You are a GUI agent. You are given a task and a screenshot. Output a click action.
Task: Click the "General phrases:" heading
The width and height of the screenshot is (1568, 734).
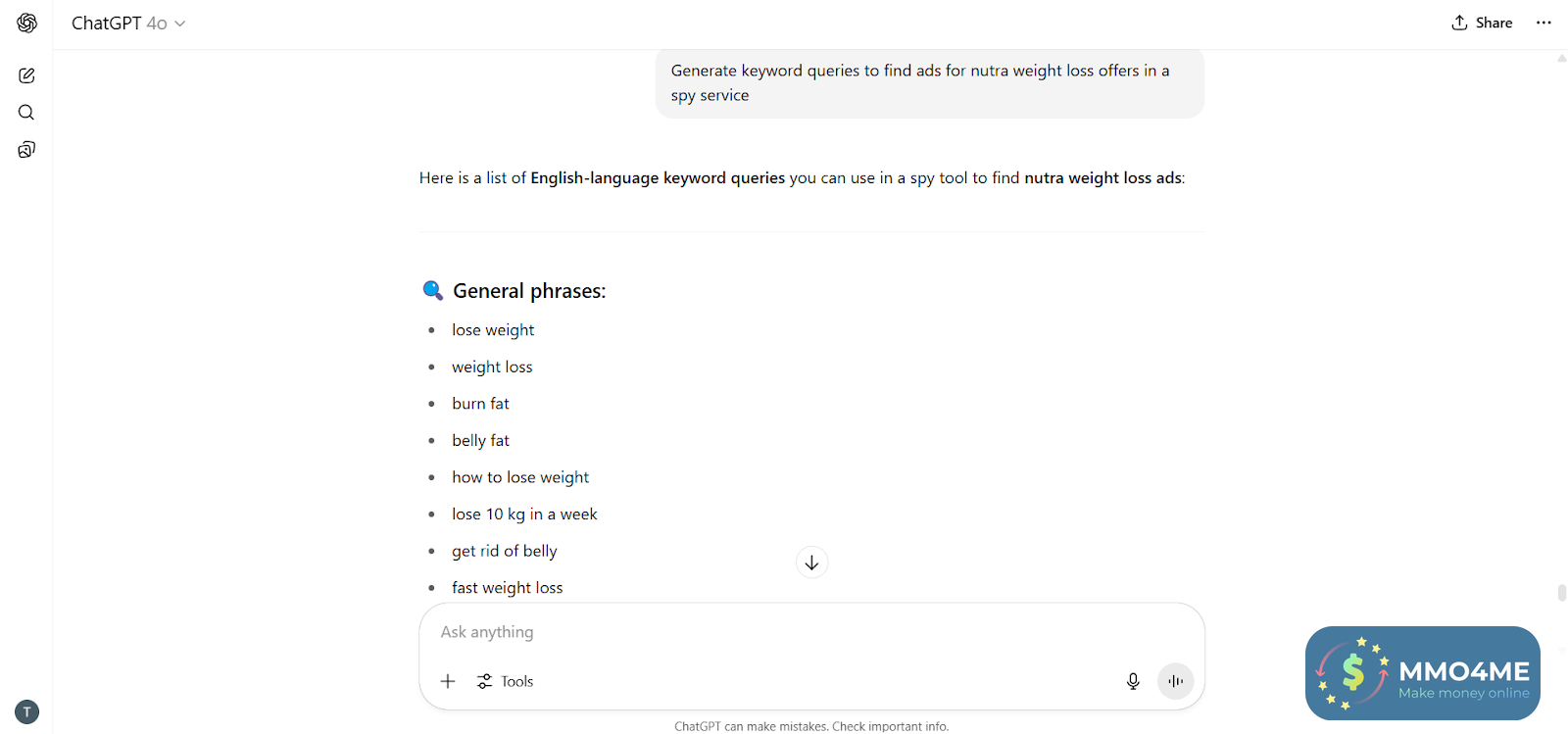[529, 291]
